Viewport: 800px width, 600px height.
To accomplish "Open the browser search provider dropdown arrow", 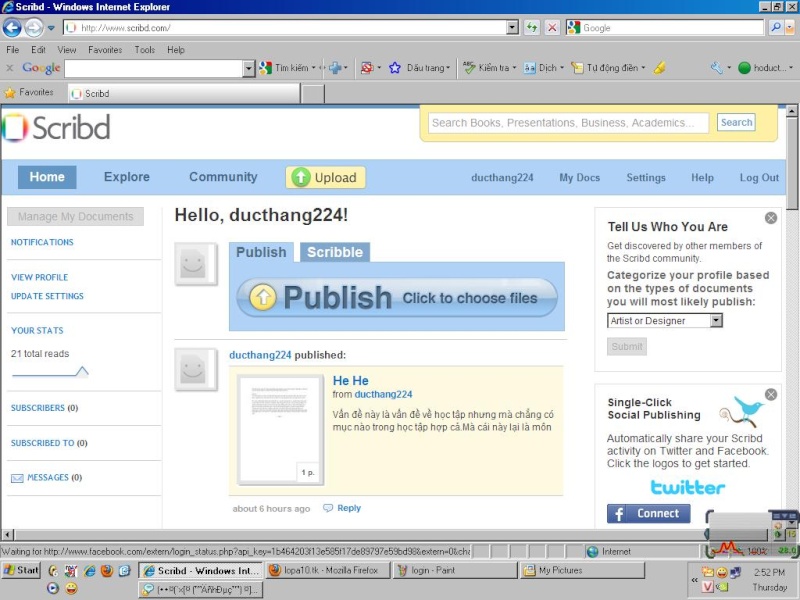I will 790,28.
